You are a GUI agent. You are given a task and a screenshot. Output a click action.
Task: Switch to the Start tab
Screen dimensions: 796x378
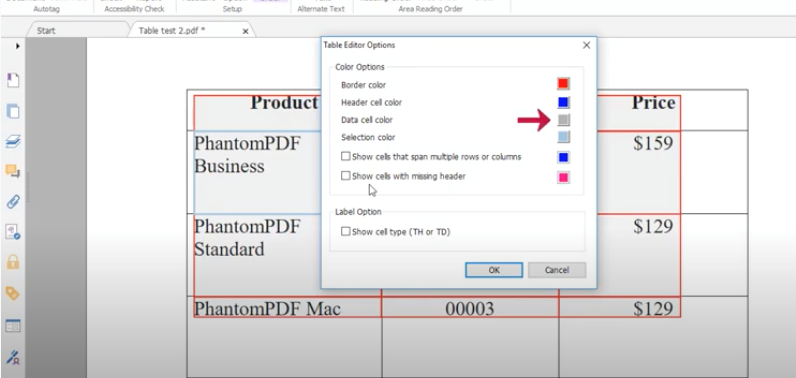[46, 30]
